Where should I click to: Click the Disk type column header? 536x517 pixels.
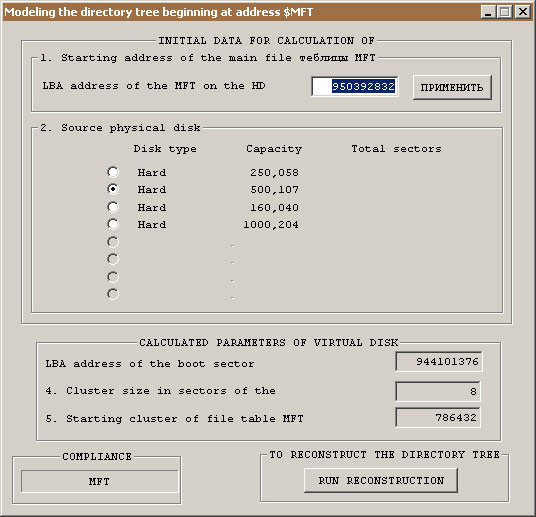click(x=165, y=149)
